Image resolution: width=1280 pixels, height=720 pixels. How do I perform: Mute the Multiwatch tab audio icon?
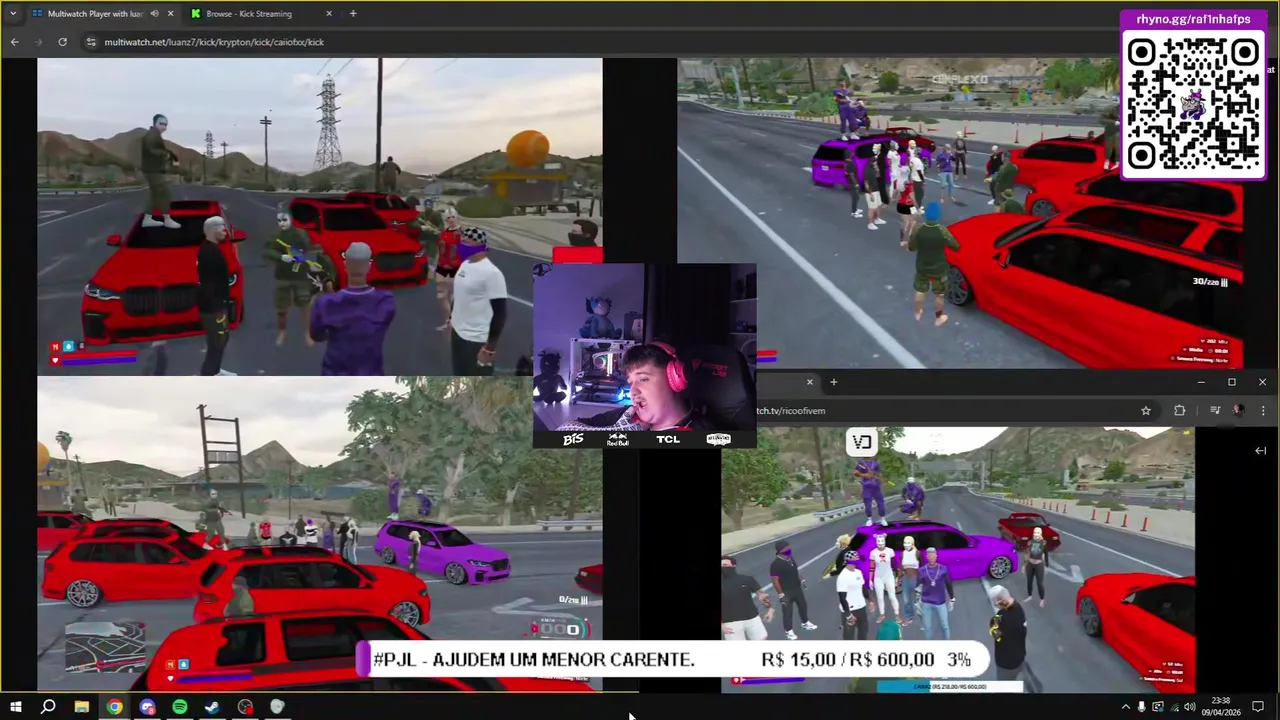pyautogui.click(x=154, y=14)
